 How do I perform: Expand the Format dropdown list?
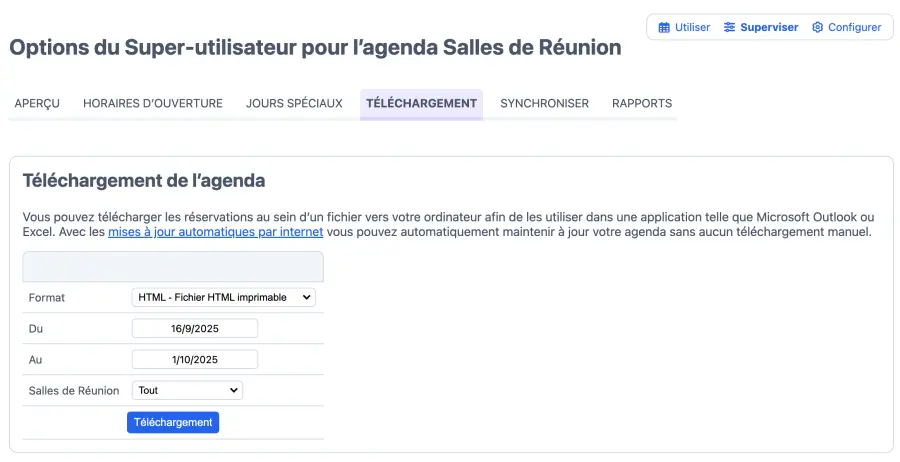[x=223, y=297]
